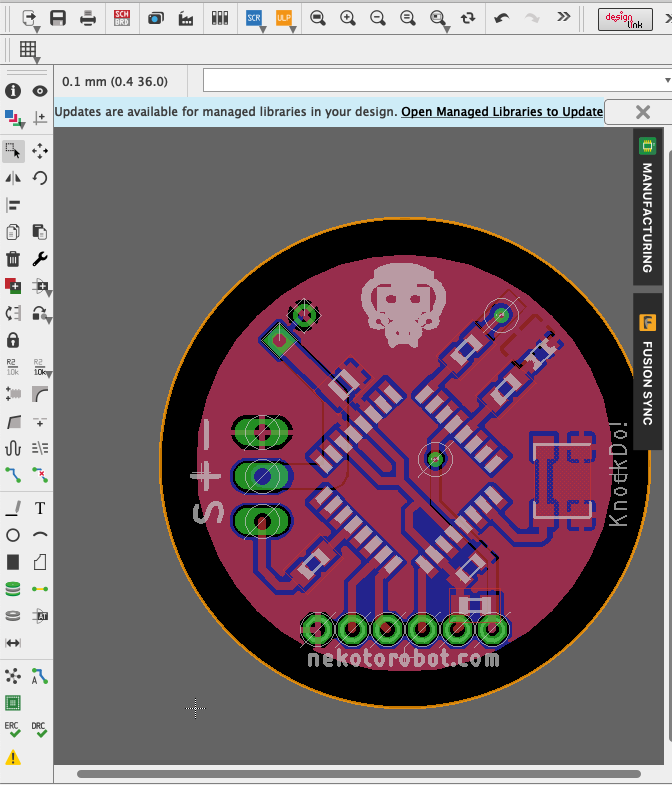Screen dimensions: 672x785
Task: Select the Delete trash can tool
Action: click(13, 259)
